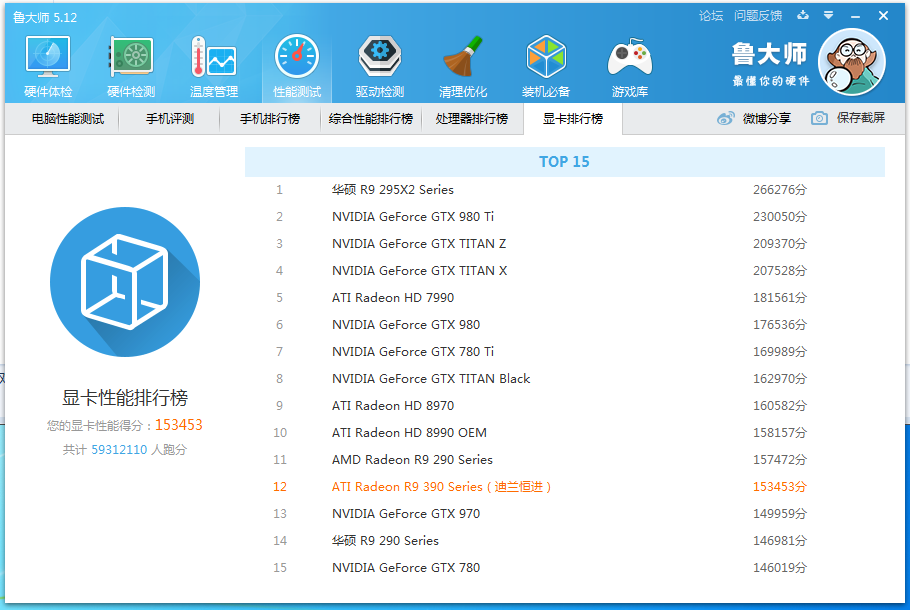The height and width of the screenshot is (610, 910).
Task: Select 华硕 R9 290 Series row
Action: 565,540
